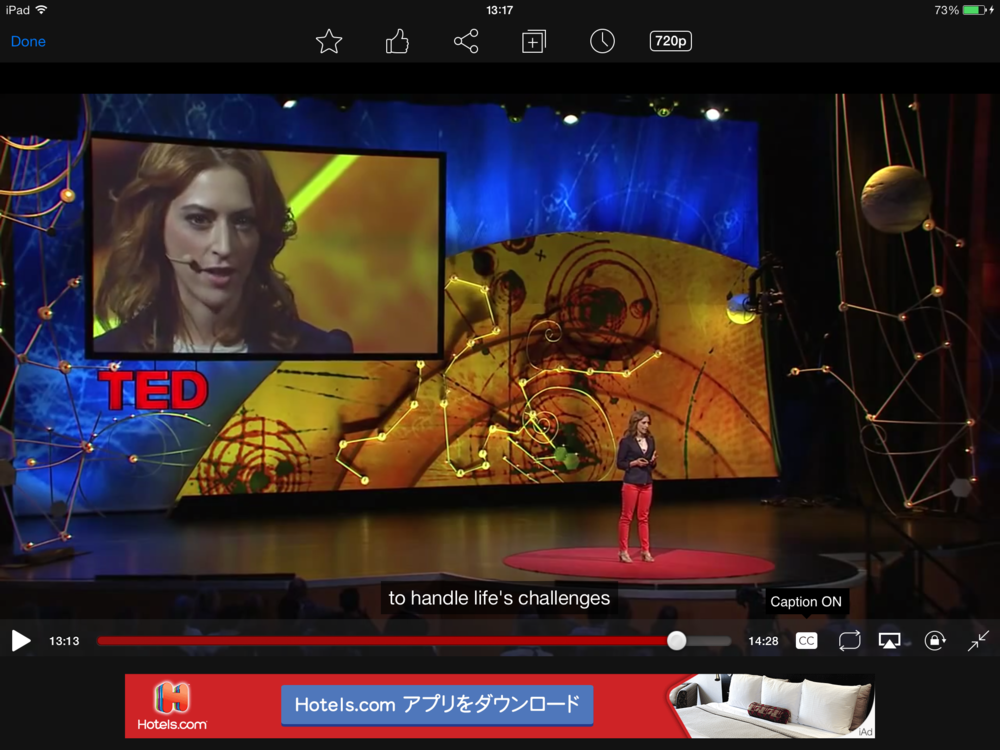Exit fullscreen with the shrink arrows icon
1000x750 pixels.
click(x=978, y=641)
